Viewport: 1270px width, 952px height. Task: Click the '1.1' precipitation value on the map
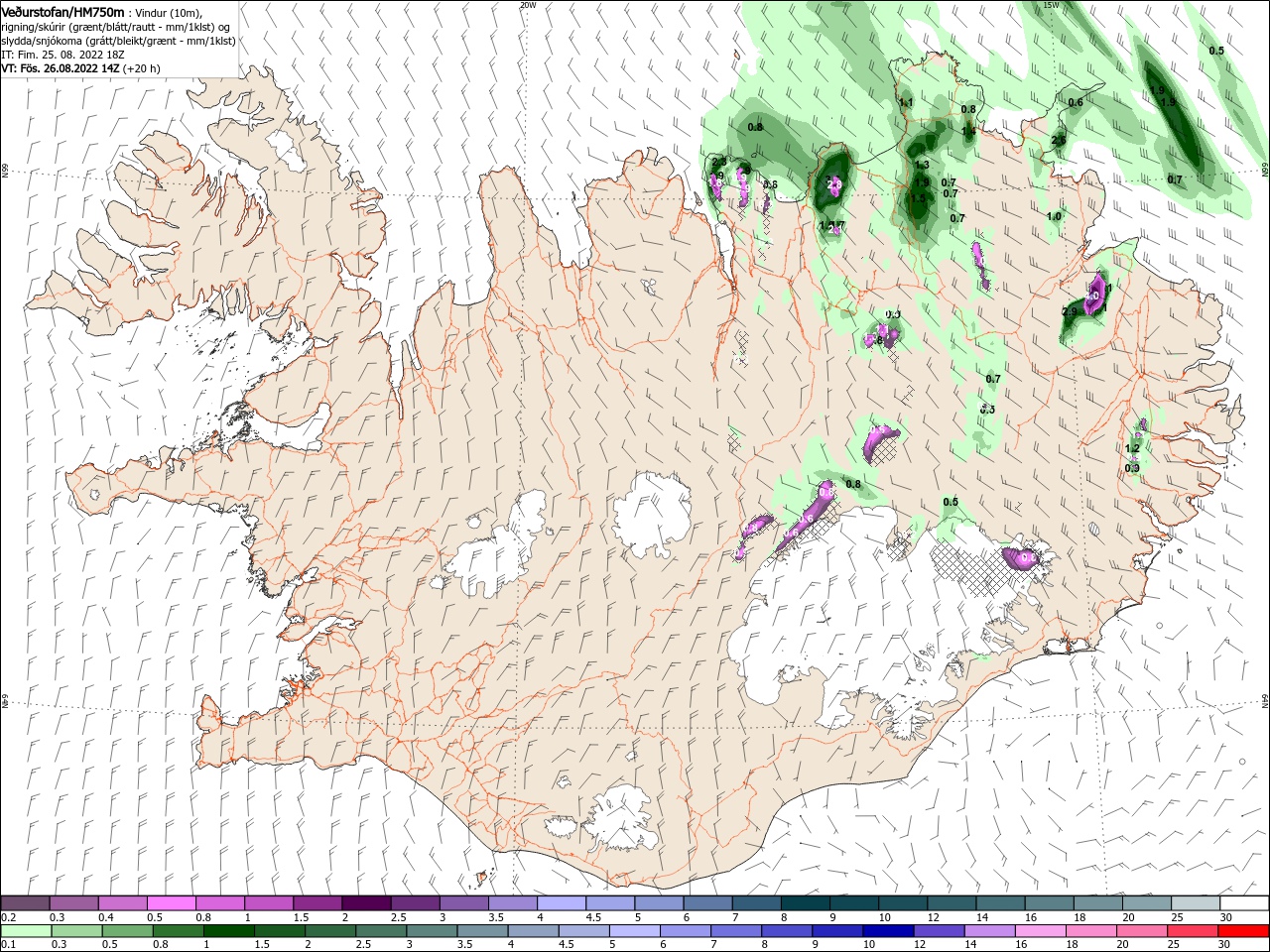(906, 103)
